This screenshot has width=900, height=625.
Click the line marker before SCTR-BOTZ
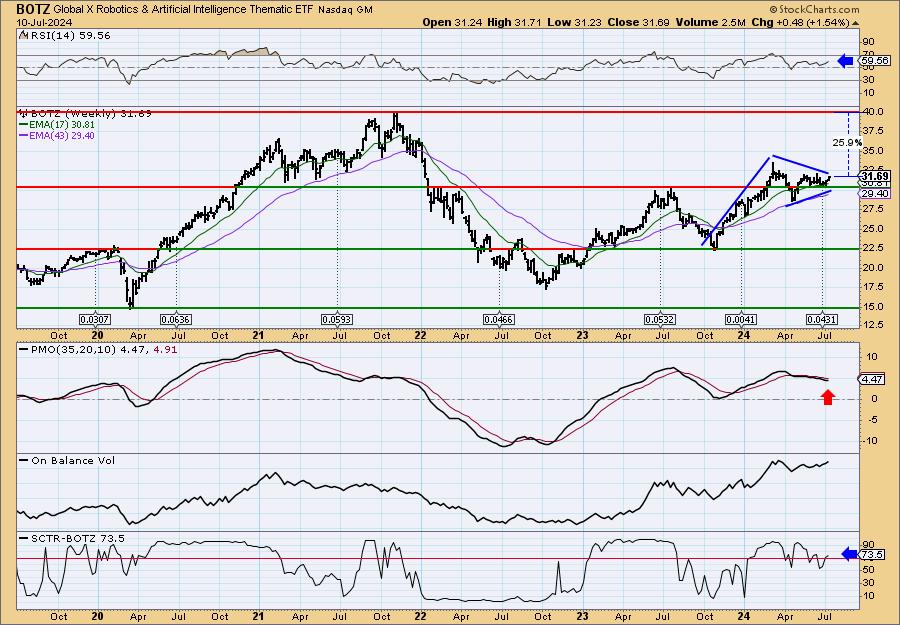[x=24, y=538]
